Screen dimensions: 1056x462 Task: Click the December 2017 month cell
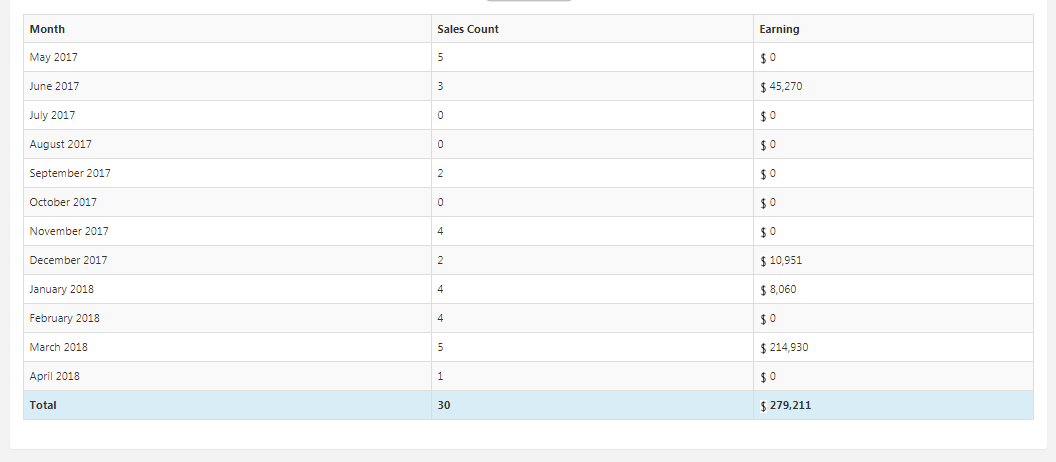(x=68, y=260)
